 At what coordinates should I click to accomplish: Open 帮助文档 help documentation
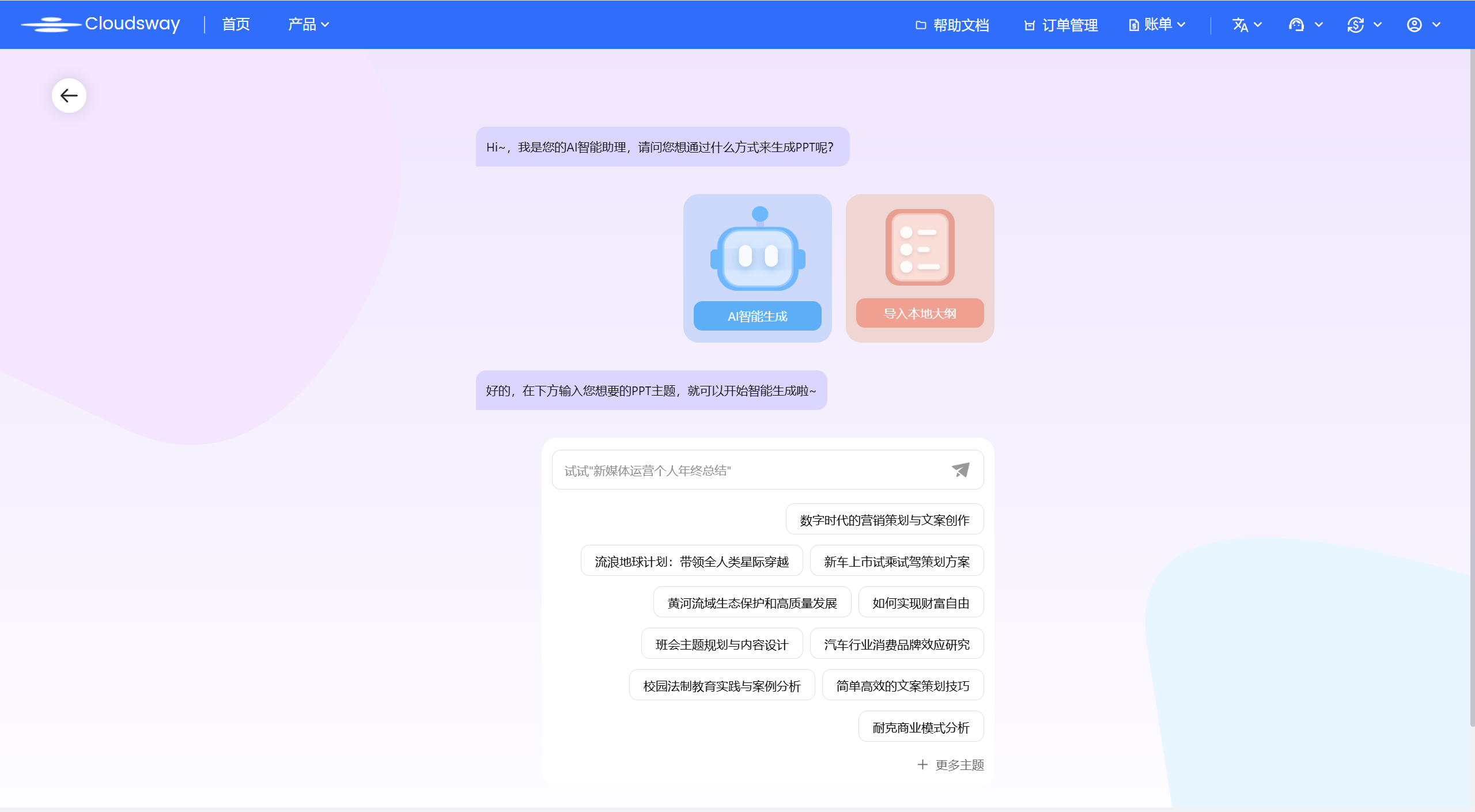click(x=952, y=25)
